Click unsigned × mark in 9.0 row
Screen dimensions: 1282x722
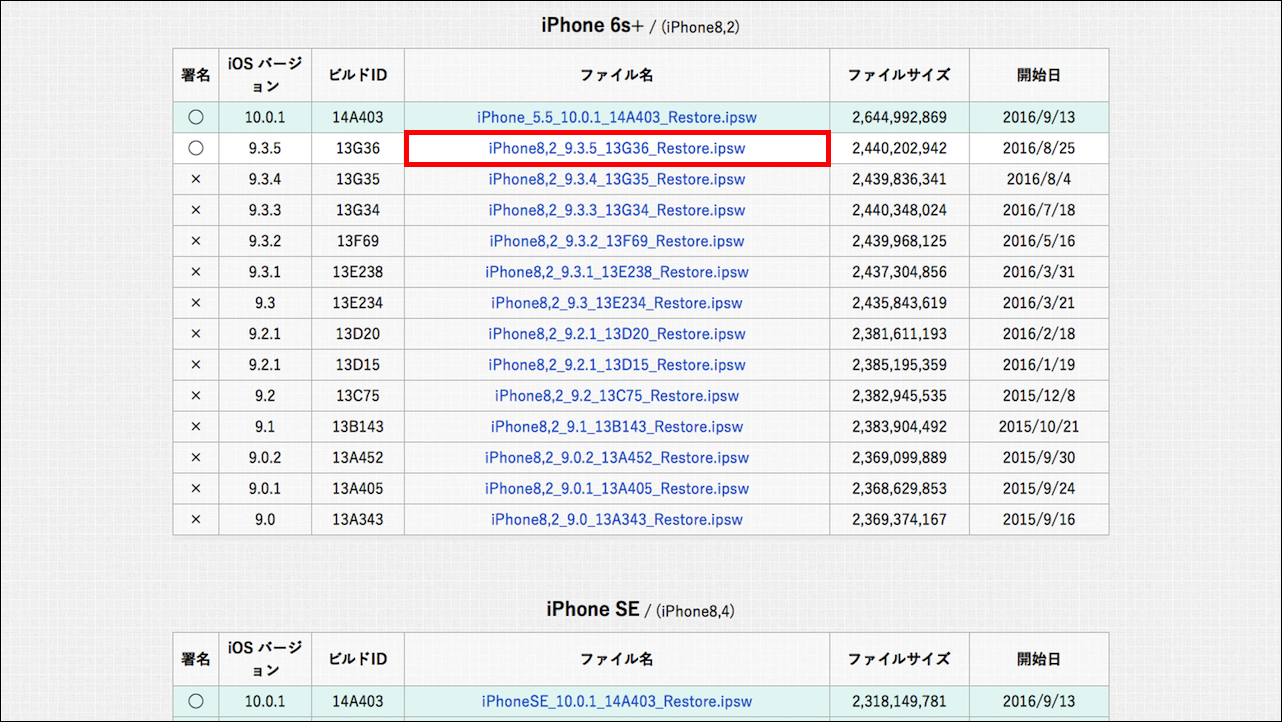click(x=196, y=520)
